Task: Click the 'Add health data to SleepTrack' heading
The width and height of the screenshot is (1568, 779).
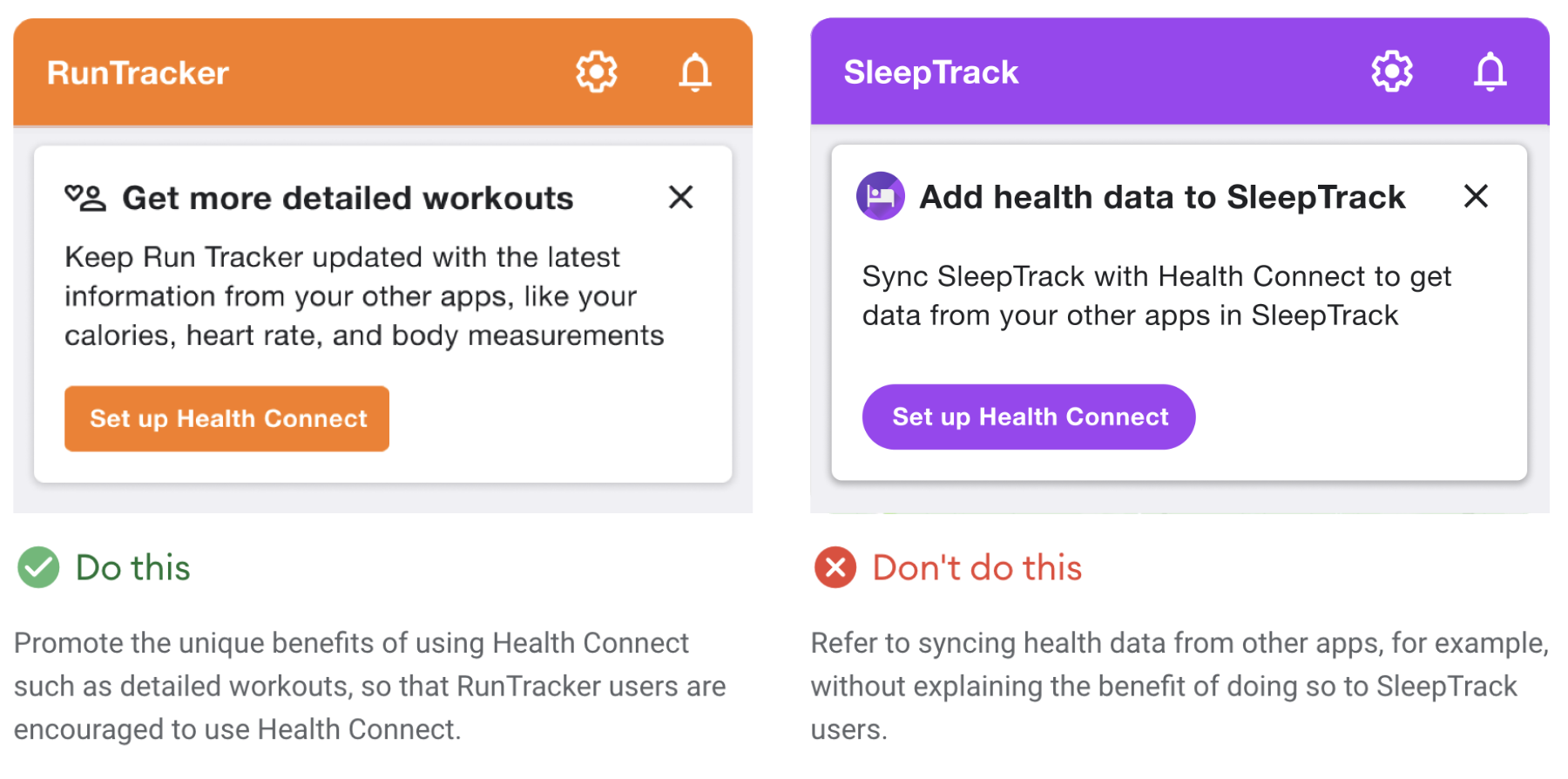Action: click(1161, 197)
